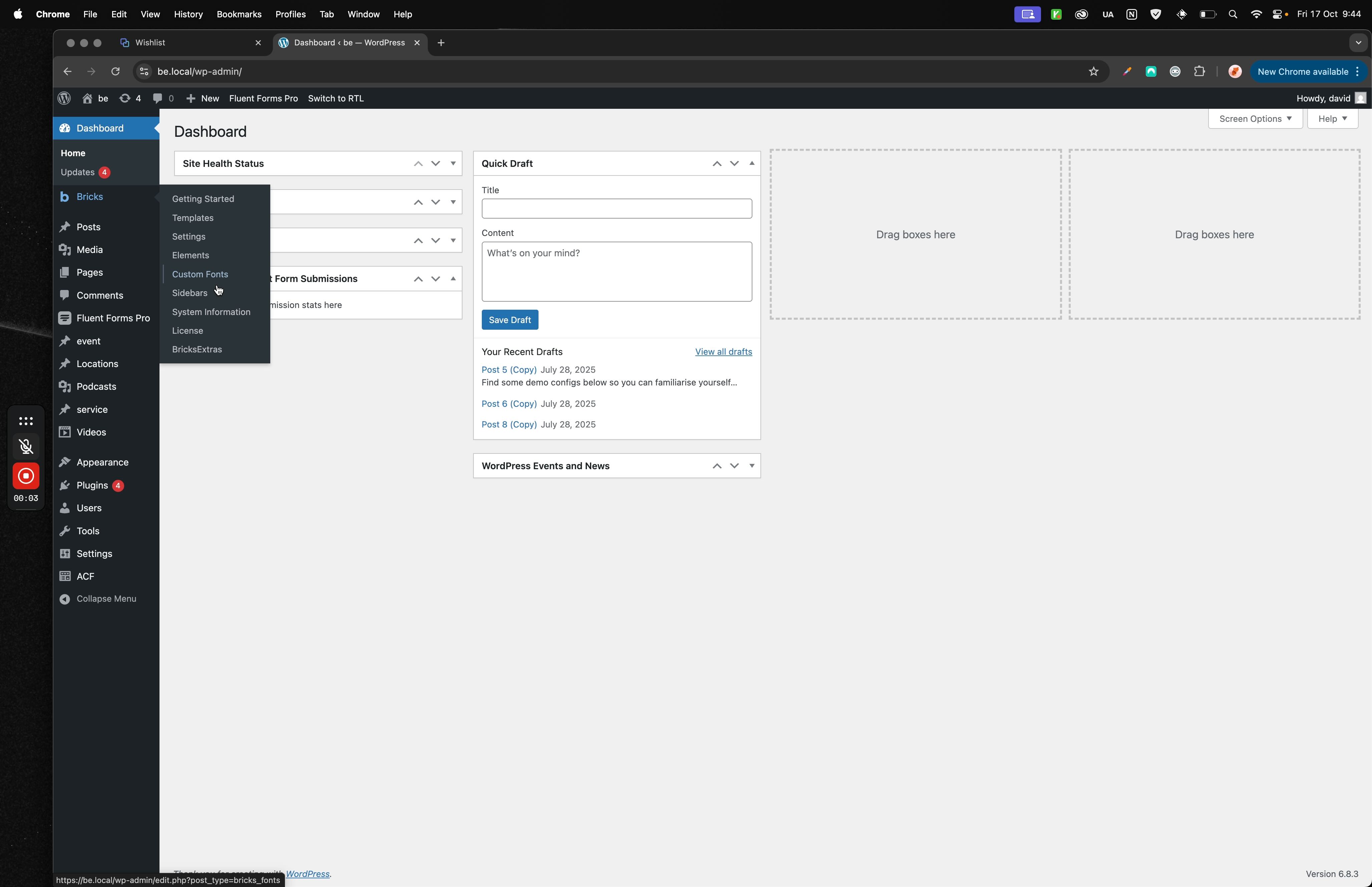Bookmark this page with the star icon
Image resolution: width=1372 pixels, height=887 pixels.
click(1093, 71)
